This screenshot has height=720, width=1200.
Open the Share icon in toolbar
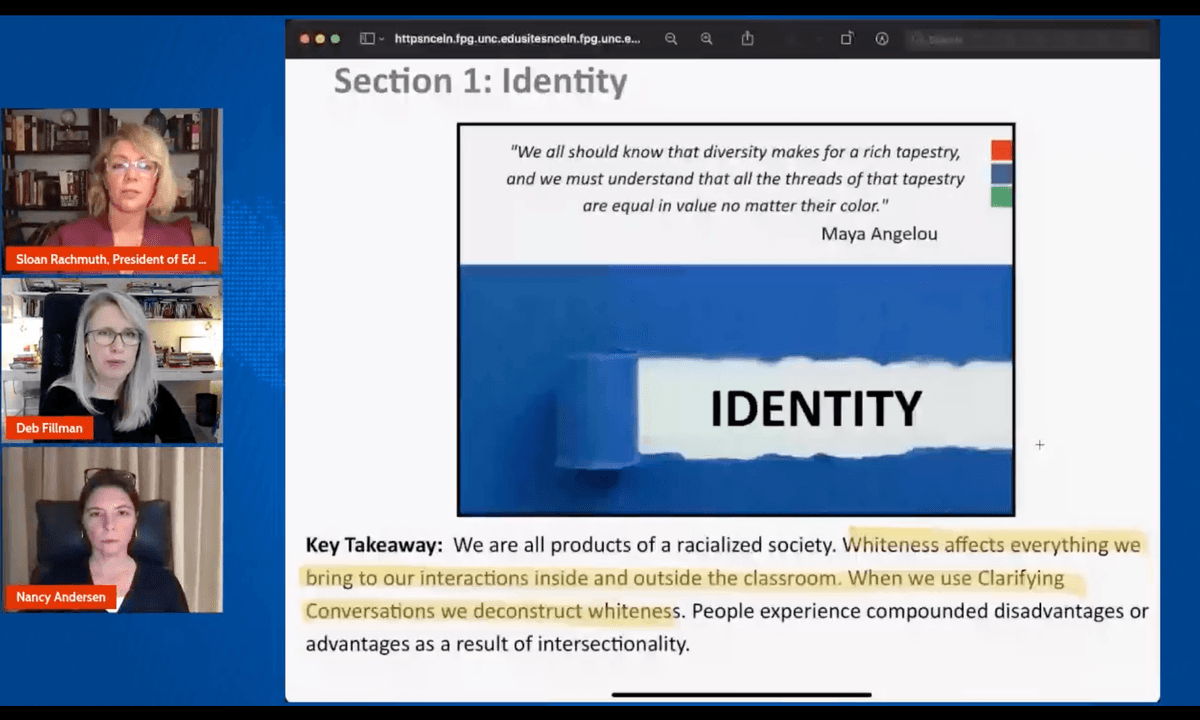tap(747, 39)
